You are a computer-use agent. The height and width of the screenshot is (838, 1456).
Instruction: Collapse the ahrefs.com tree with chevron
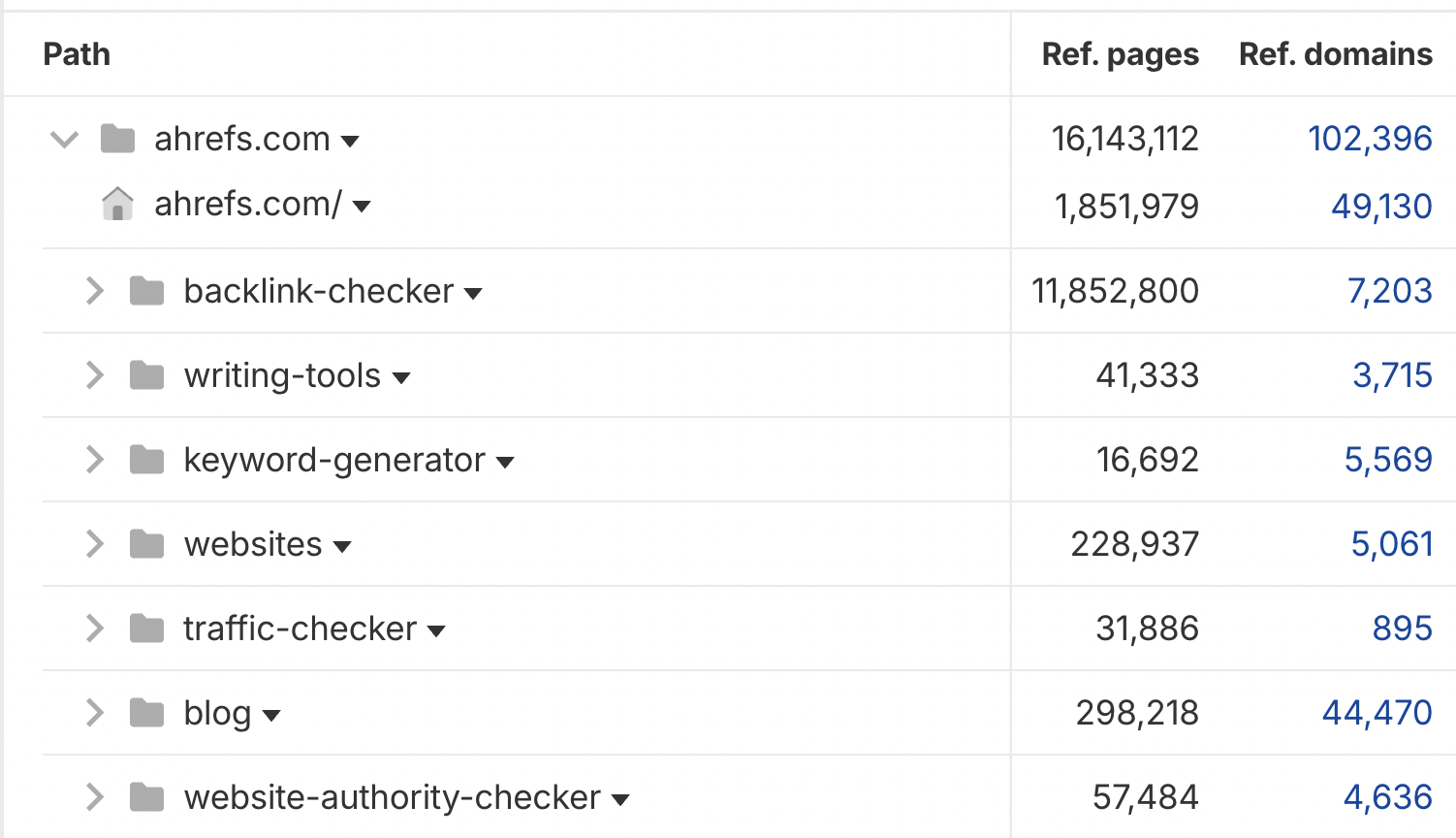coord(64,140)
